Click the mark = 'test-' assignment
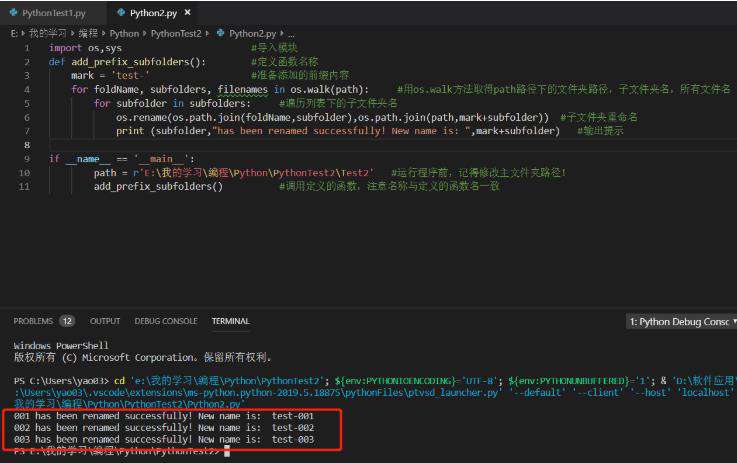Screen dimensions: 737x463 [x=110, y=76]
